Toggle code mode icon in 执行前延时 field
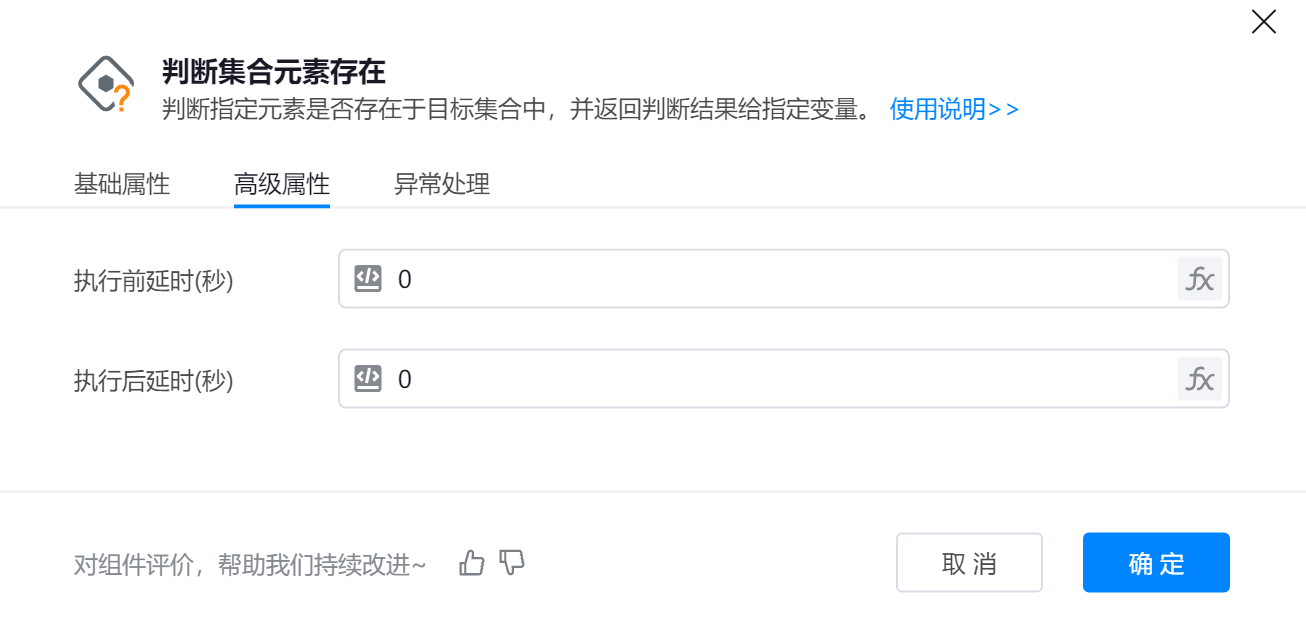The width and height of the screenshot is (1306, 624). (369, 279)
